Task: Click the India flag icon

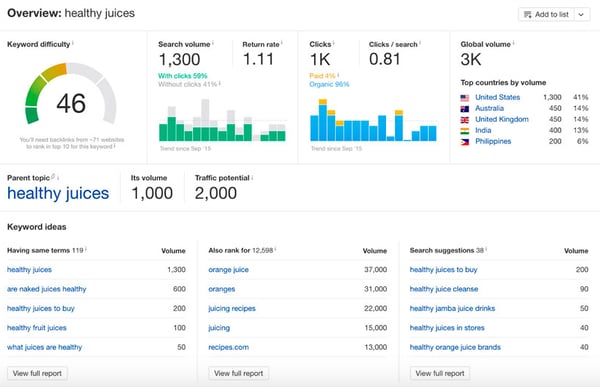Action: click(x=465, y=131)
